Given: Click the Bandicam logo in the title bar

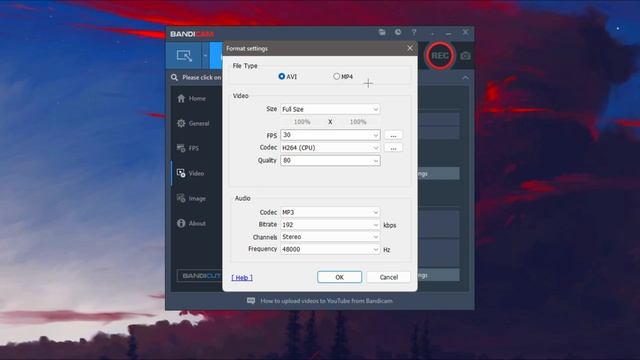Looking at the screenshot, I should (192, 34).
